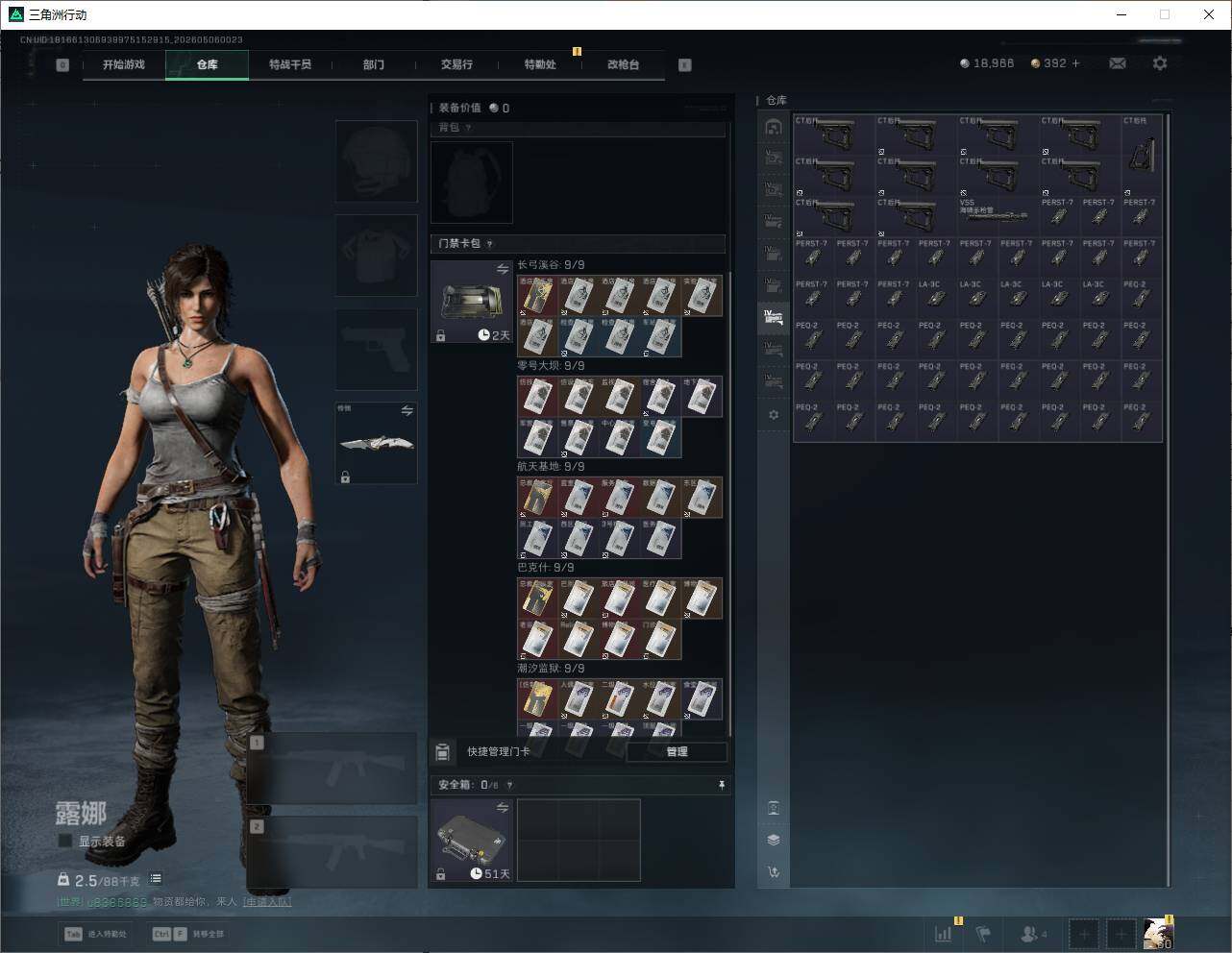The image size is (1232, 953).
Task: Click the world chat player name u8366669
Action: click(117, 902)
